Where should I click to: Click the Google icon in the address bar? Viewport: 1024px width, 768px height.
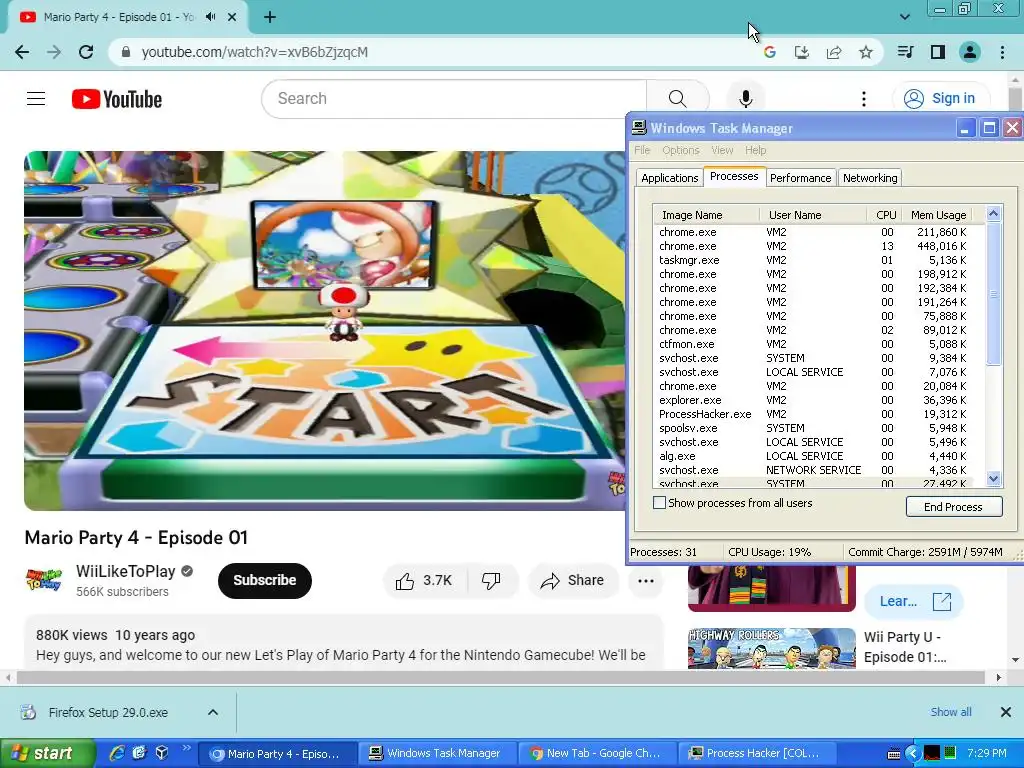click(x=769, y=52)
